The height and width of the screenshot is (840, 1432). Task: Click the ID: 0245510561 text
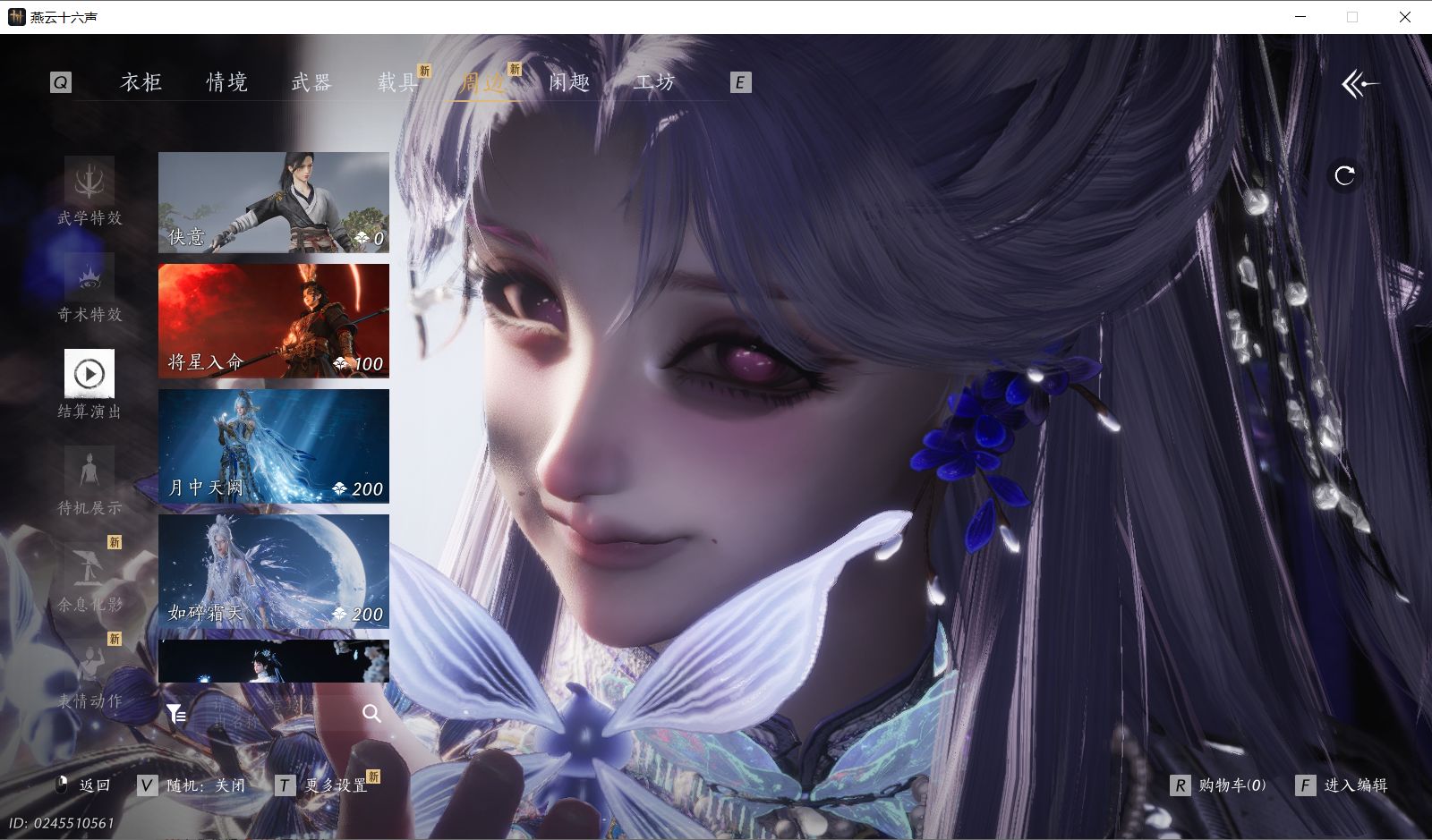click(x=62, y=823)
